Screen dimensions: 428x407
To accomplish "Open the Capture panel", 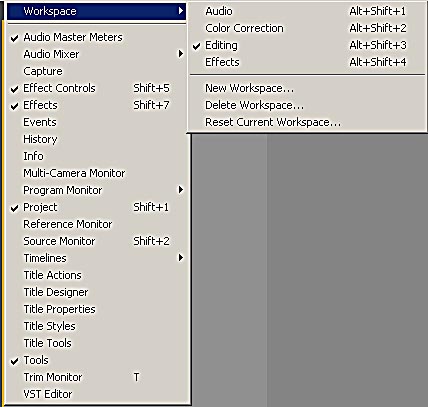I will tap(97, 71).
